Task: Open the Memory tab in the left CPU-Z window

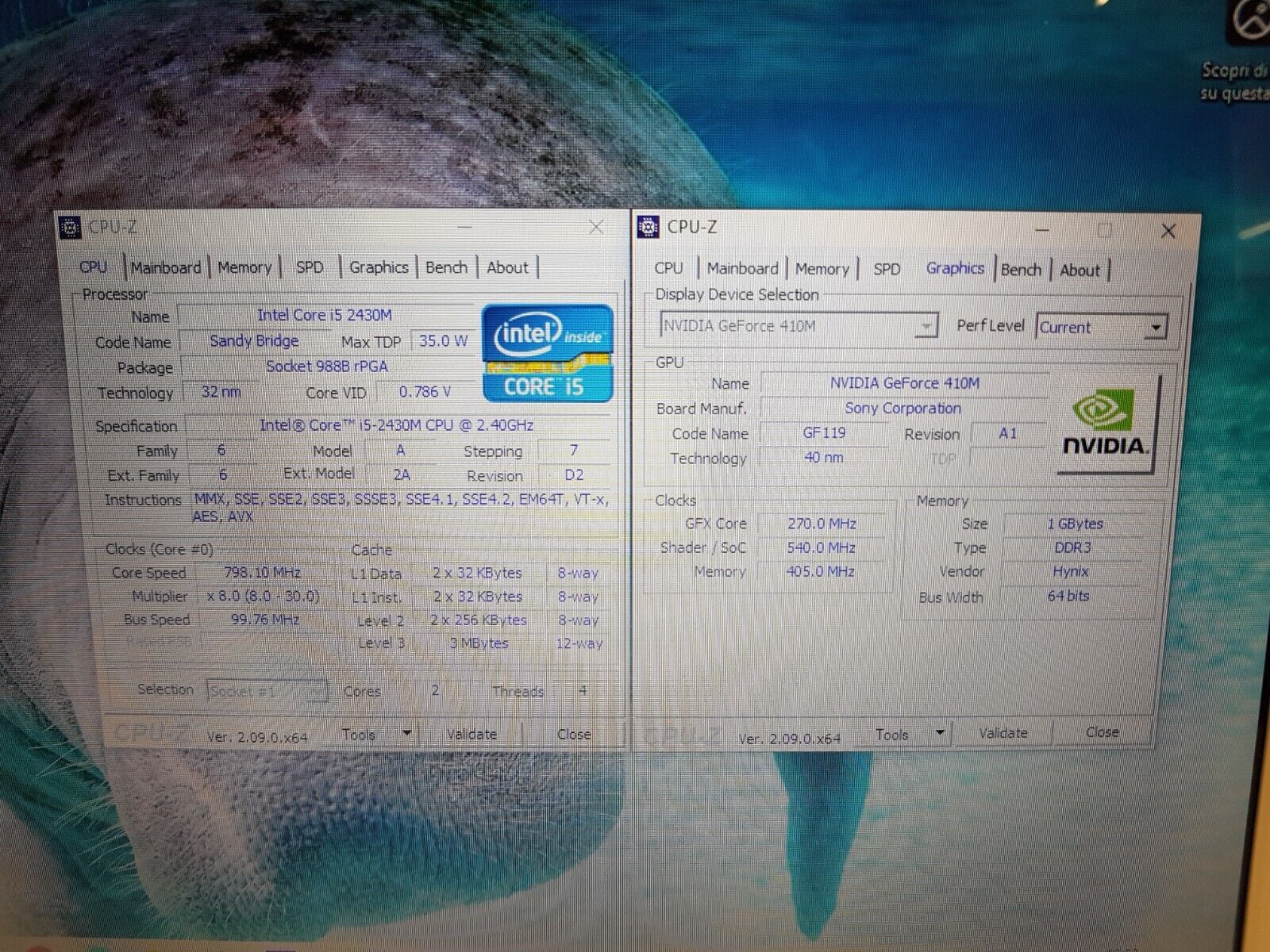Action: click(x=244, y=268)
